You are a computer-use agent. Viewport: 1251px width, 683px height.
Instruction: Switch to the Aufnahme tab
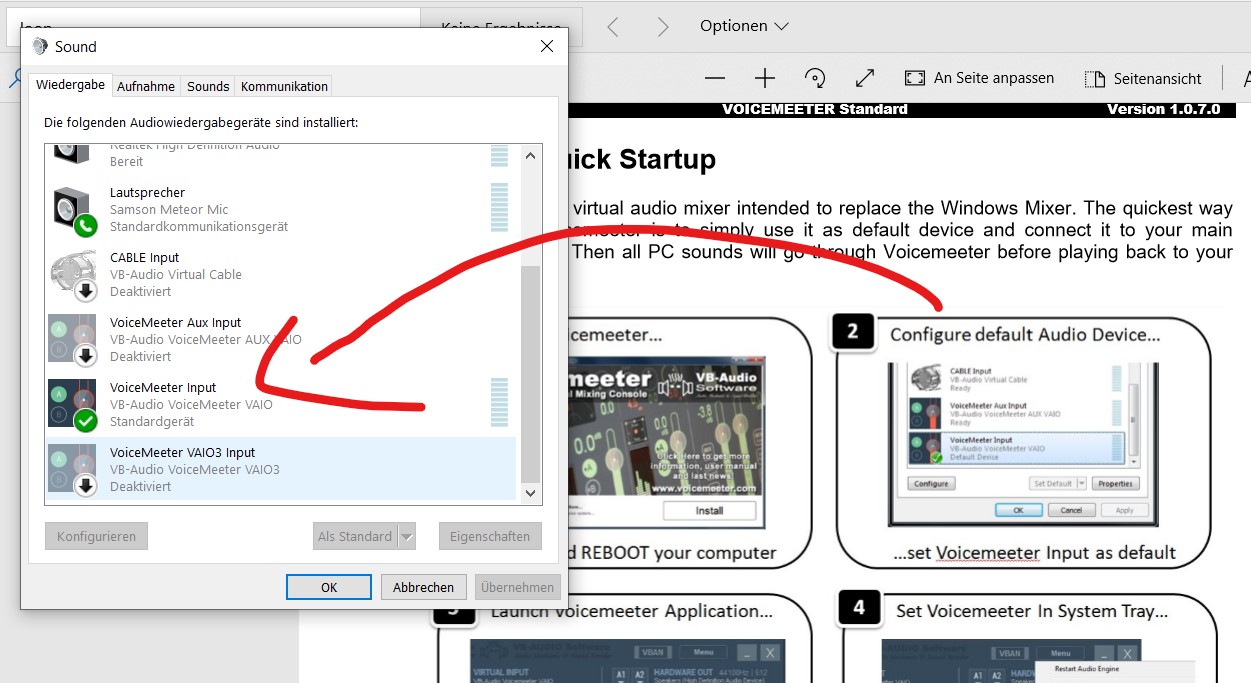click(146, 86)
